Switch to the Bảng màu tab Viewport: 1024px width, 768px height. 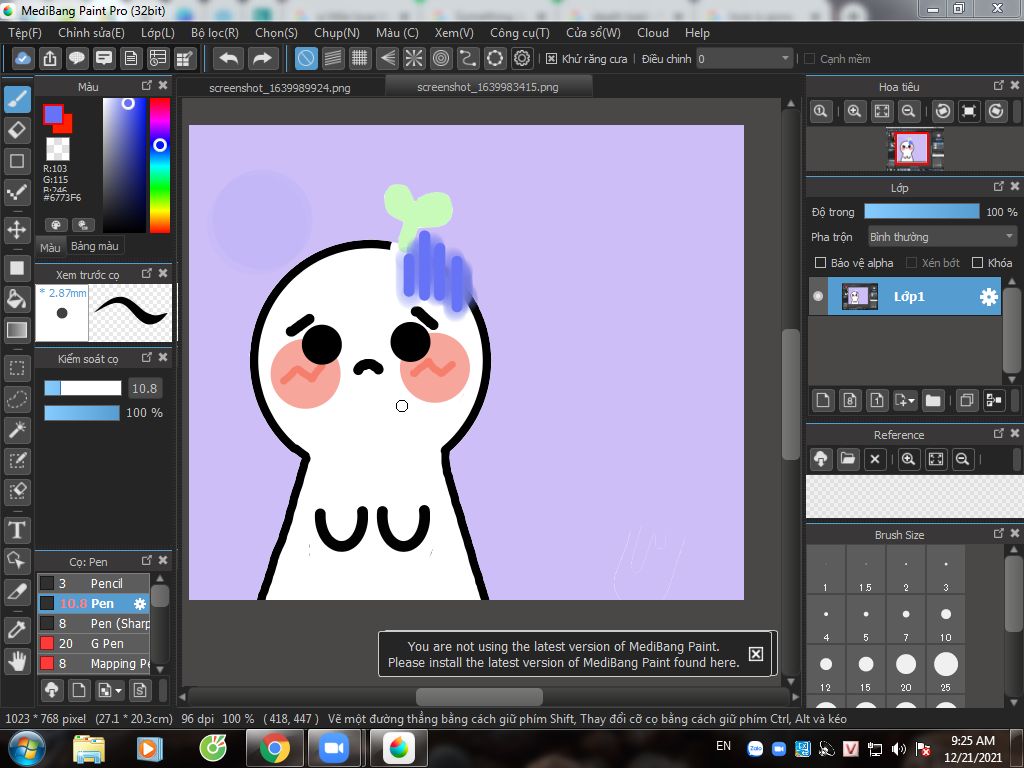(x=95, y=246)
